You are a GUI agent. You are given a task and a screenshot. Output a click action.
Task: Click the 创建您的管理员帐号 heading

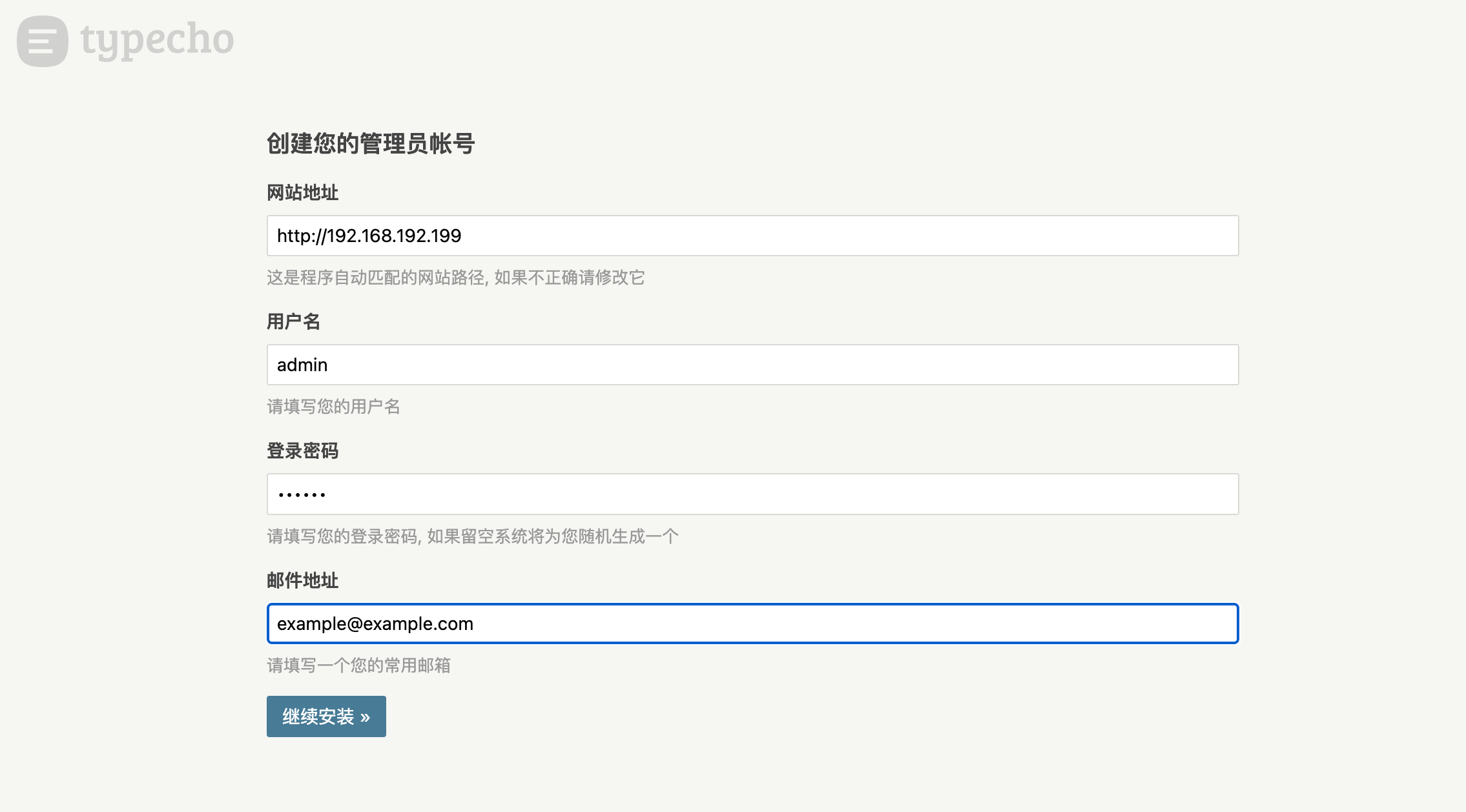click(371, 143)
